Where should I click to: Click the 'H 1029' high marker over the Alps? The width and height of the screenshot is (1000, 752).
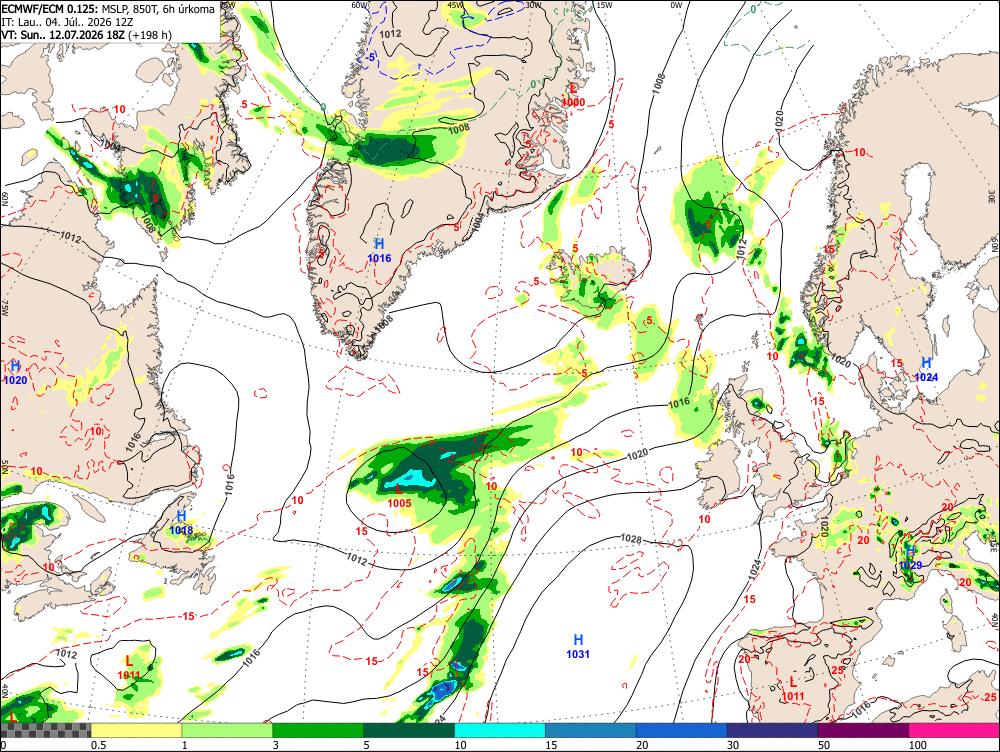pyautogui.click(x=911, y=557)
